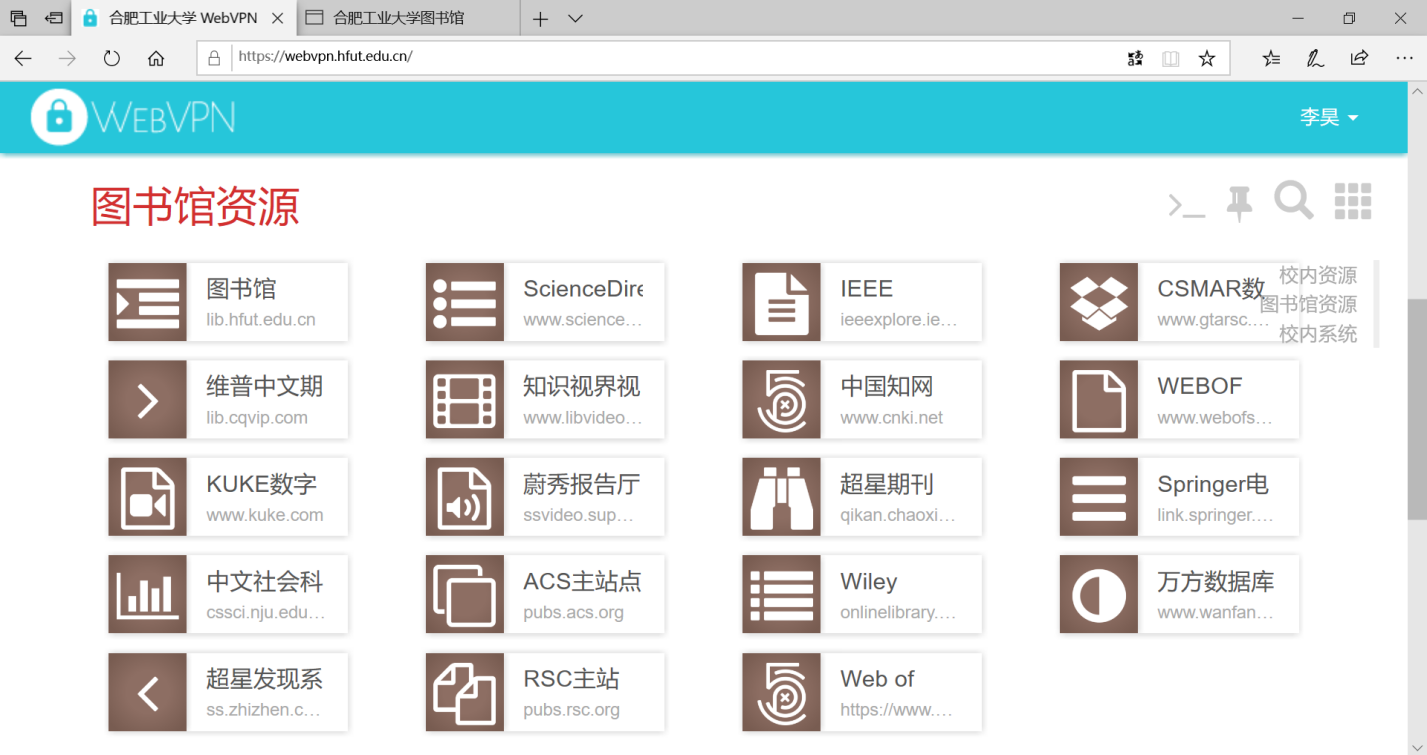Open the 超星发现系 left chevron icon
This screenshot has width=1427, height=755.
[148, 692]
